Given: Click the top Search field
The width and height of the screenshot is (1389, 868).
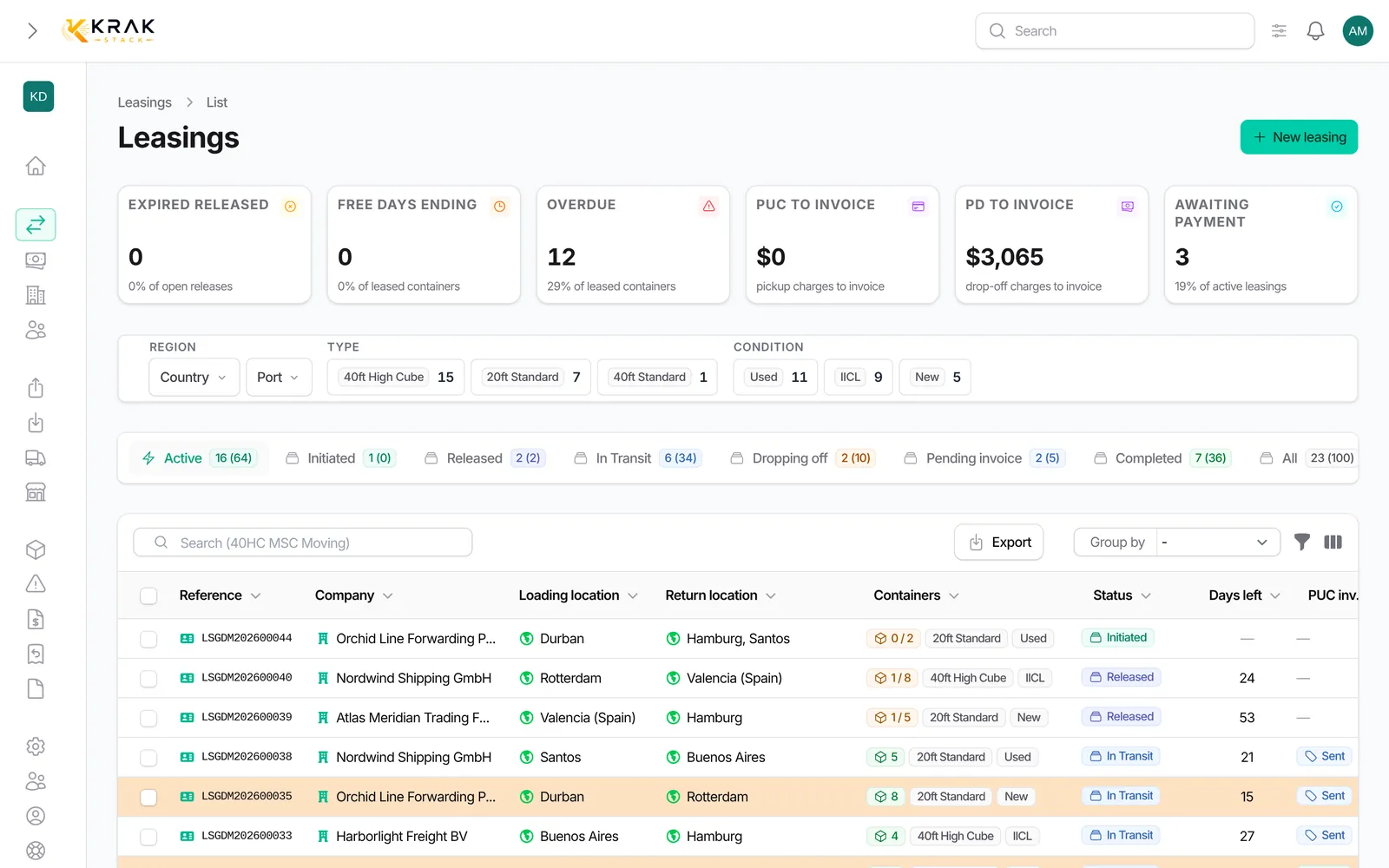Looking at the screenshot, I should [x=1115, y=31].
